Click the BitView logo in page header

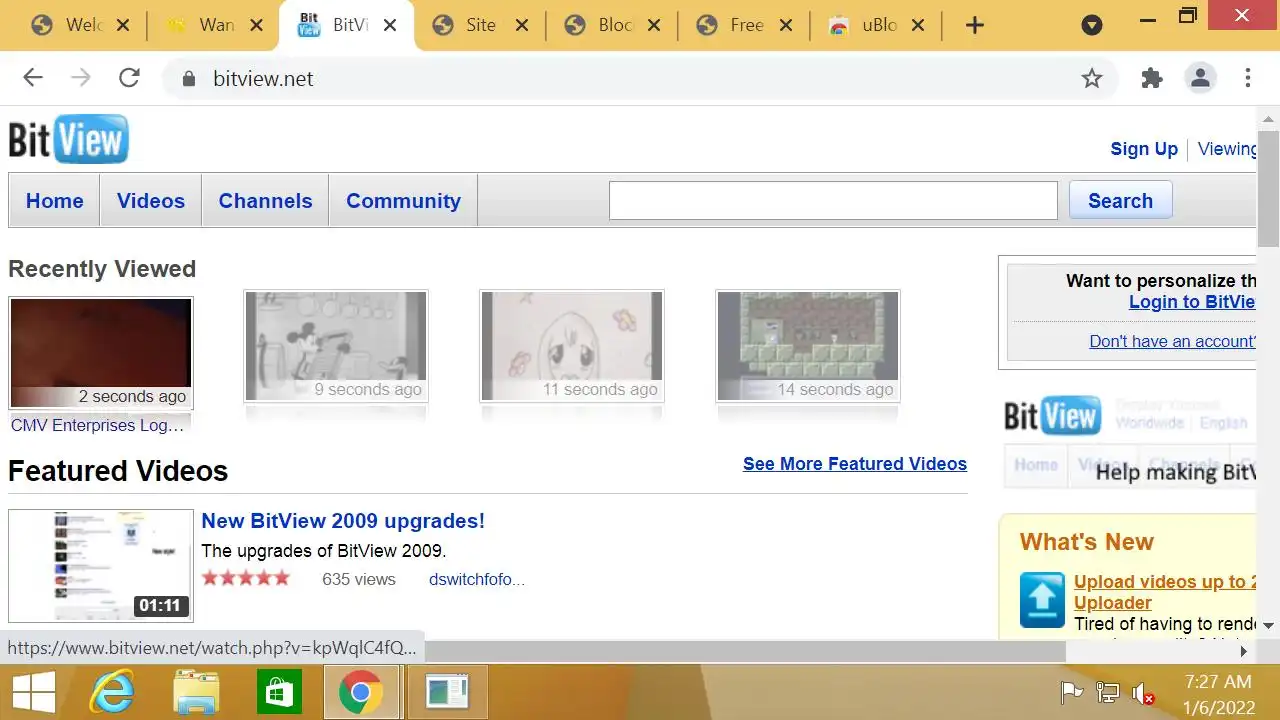click(x=69, y=139)
